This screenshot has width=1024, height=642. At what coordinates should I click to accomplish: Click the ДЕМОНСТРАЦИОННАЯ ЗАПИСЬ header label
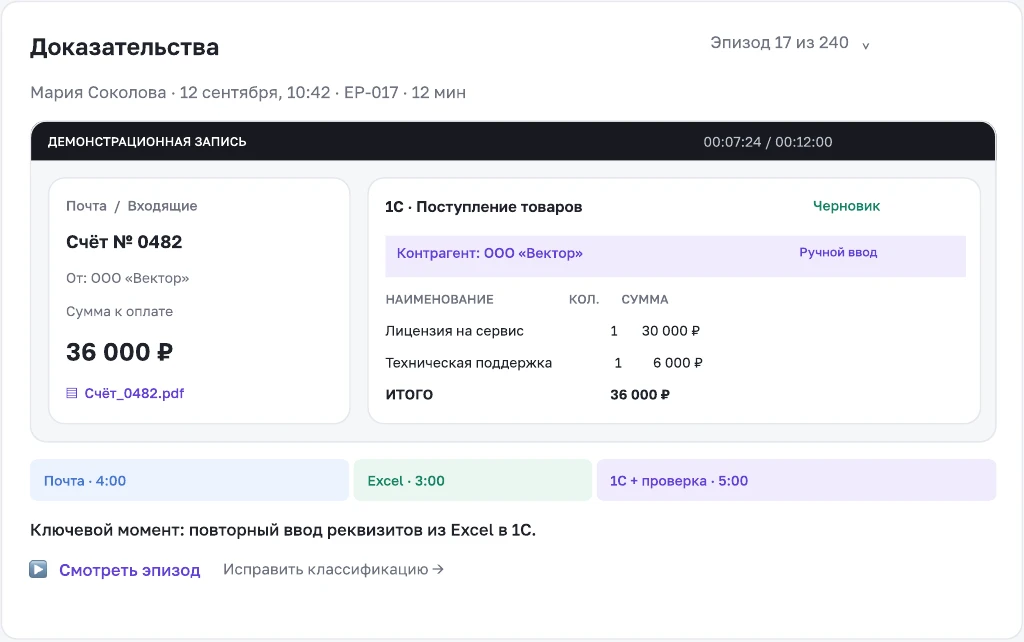tap(147, 142)
